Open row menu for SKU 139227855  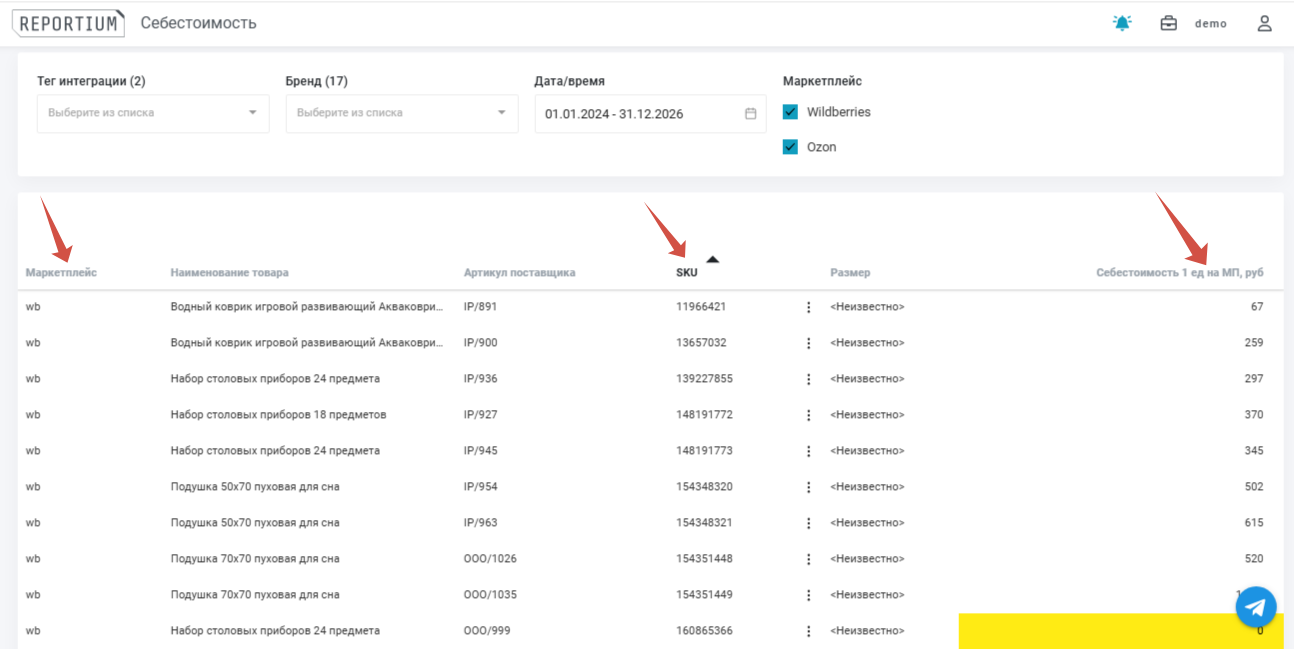(x=809, y=379)
